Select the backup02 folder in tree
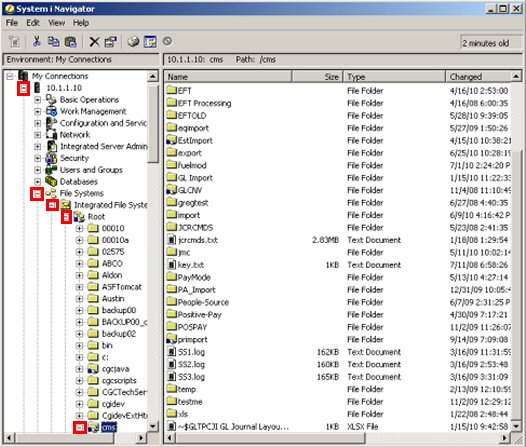Viewport: 526px width, 447px height. coord(119,334)
